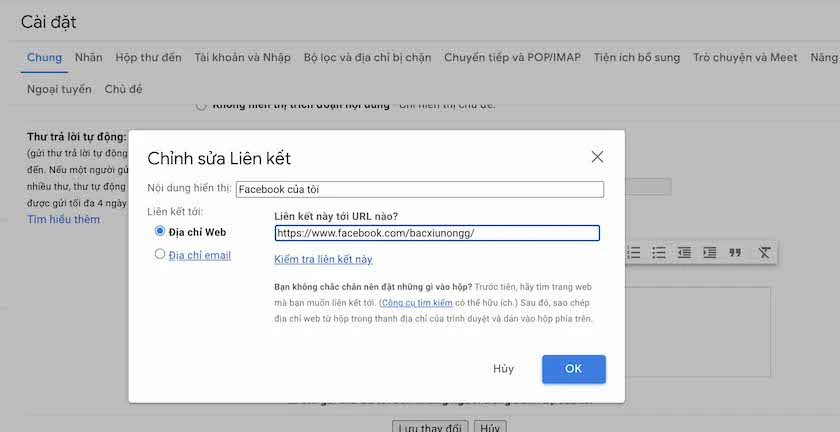Click Hủy button below settings page

coord(490,428)
